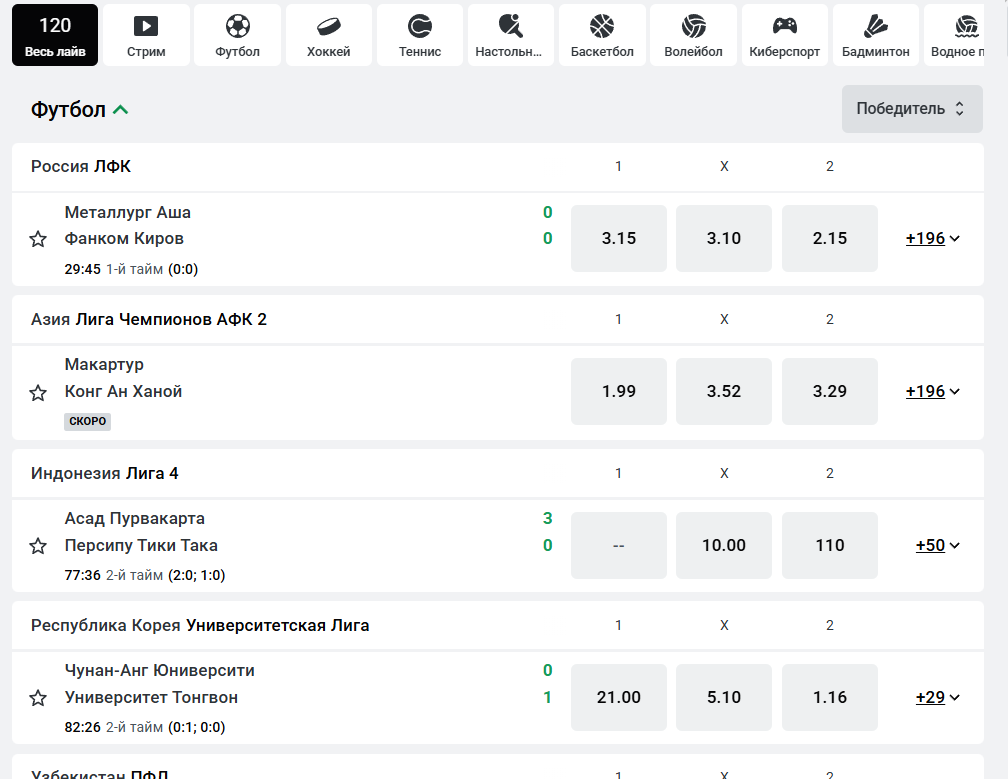Open the Победитель market dropdown
Viewport: 1008px width, 779px height.
tap(911, 109)
